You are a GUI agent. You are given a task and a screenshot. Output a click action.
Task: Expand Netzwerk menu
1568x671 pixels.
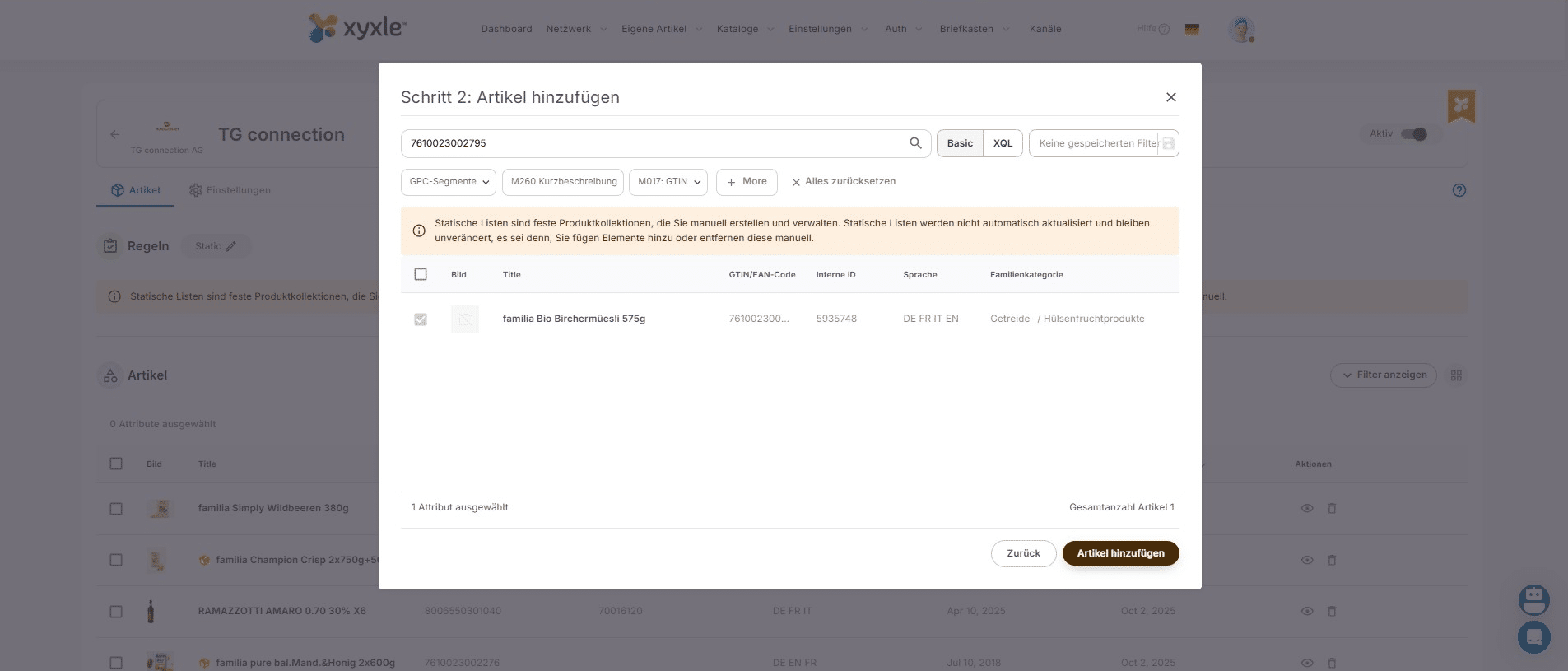[576, 29]
